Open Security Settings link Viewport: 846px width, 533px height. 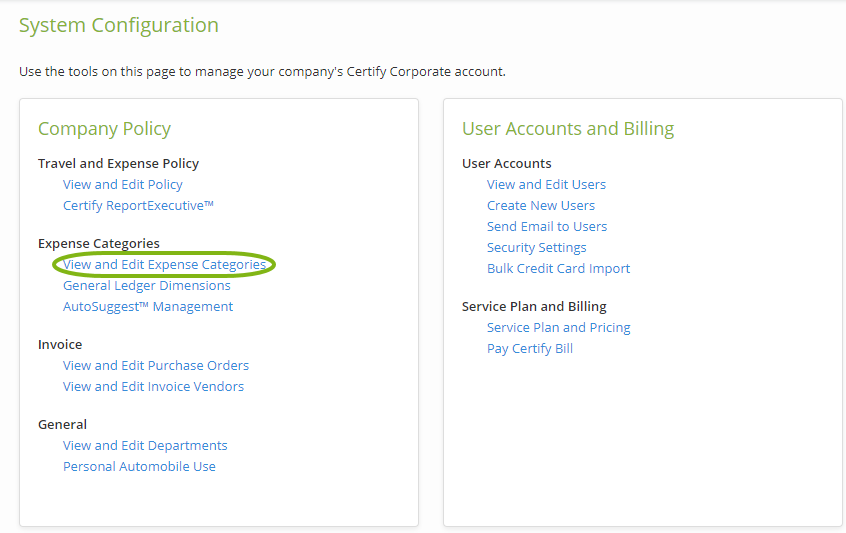[536, 248]
